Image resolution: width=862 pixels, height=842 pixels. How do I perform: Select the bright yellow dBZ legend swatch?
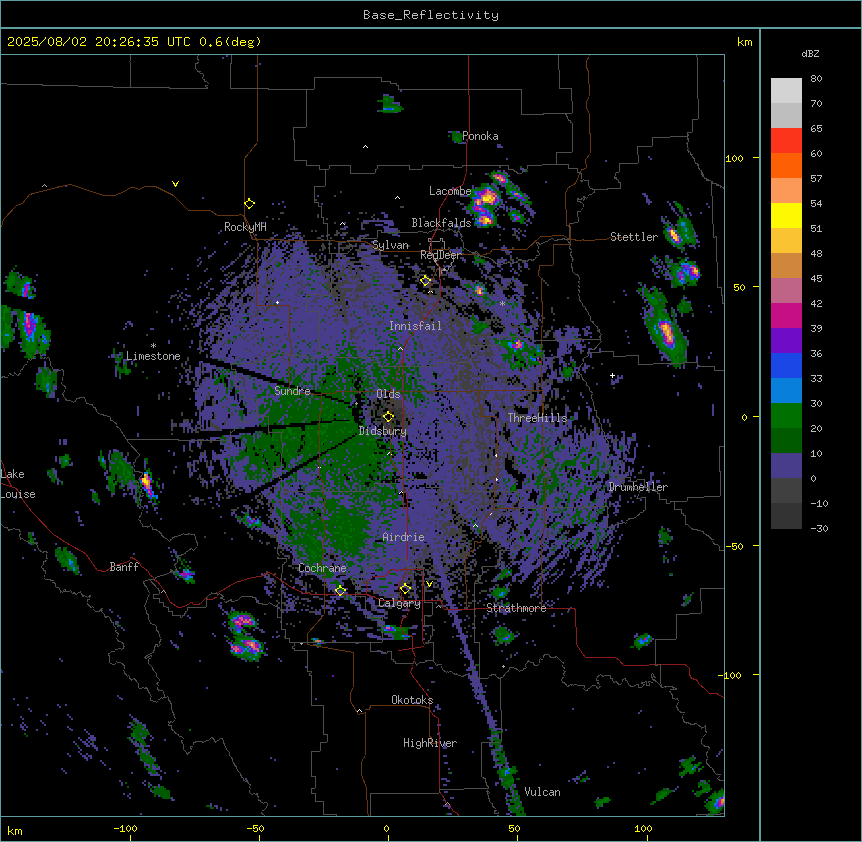(786, 215)
